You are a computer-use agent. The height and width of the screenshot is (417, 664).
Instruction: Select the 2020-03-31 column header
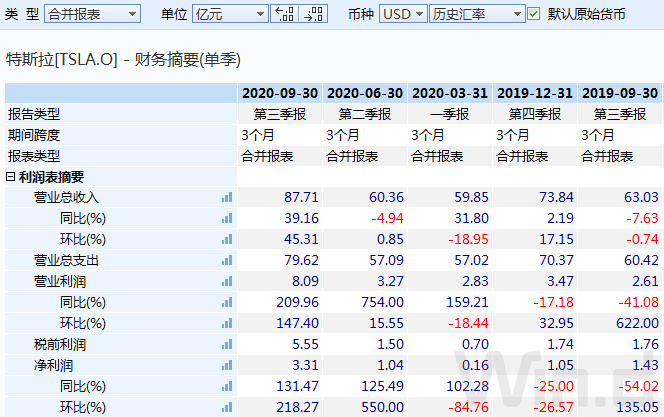(450, 93)
